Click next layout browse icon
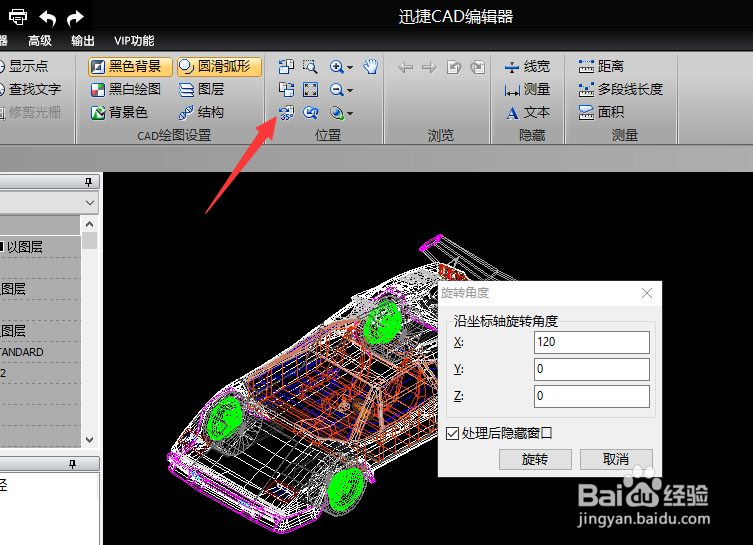 pos(478,67)
